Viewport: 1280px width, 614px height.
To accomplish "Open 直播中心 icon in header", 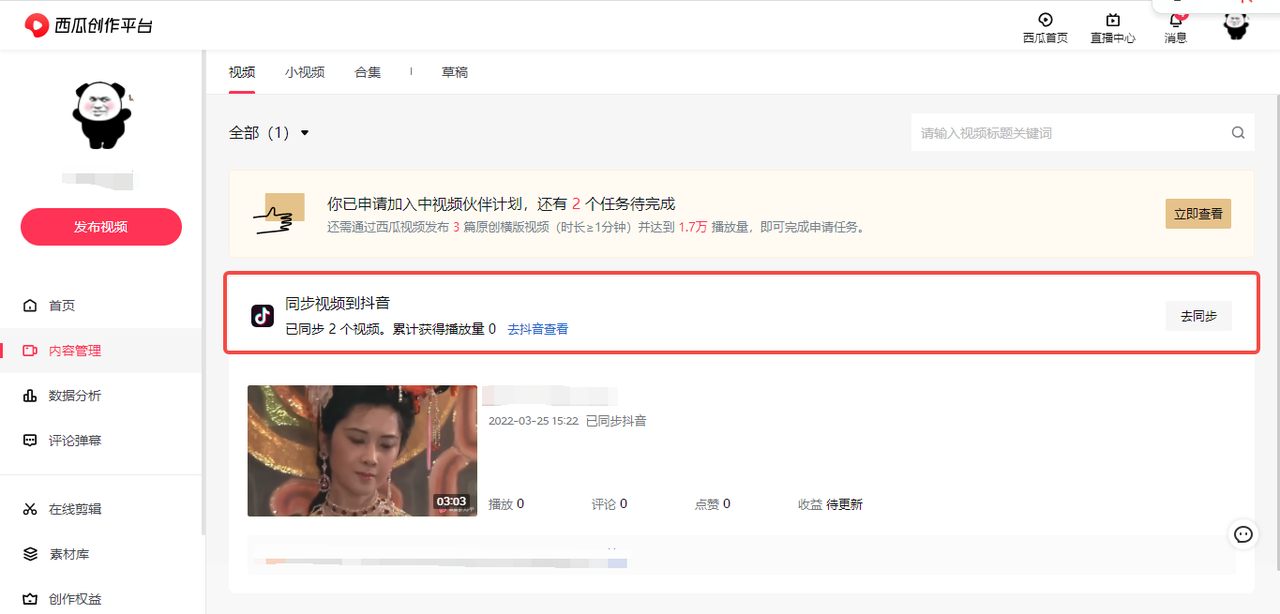I will click(x=1112, y=20).
